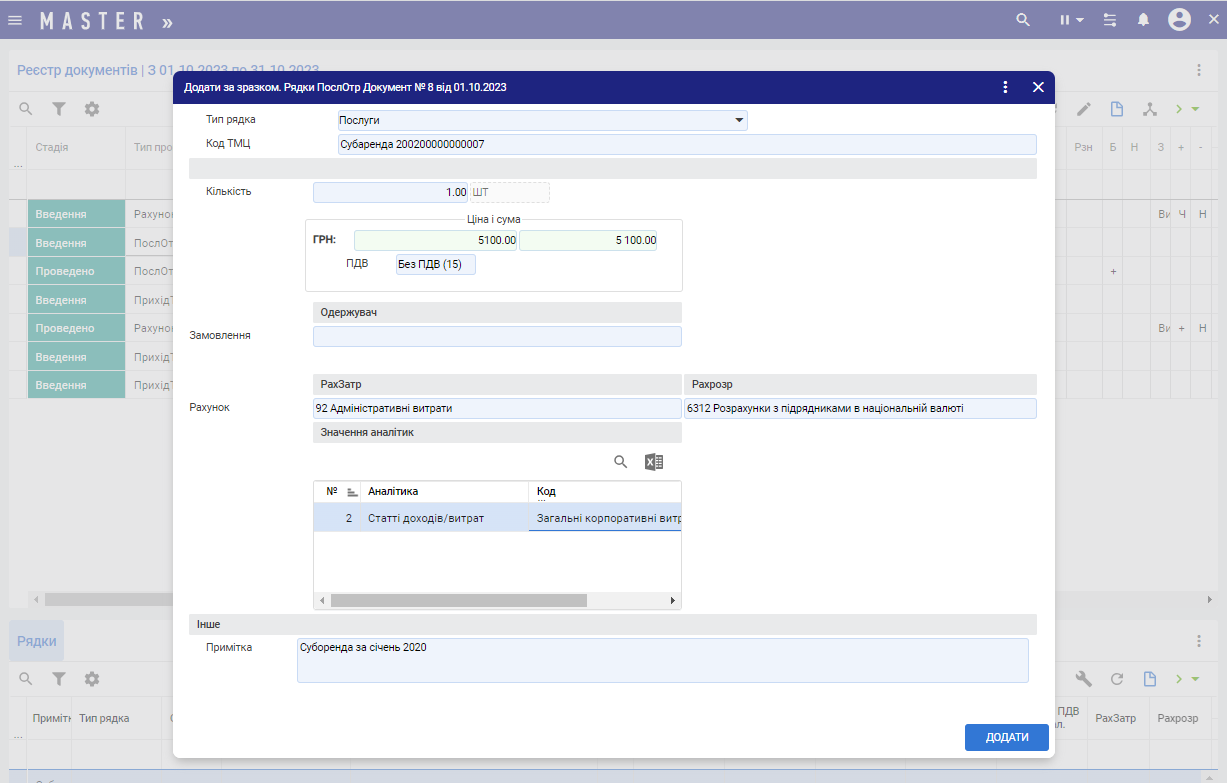Switch to the Рядки tab

pos(37,641)
